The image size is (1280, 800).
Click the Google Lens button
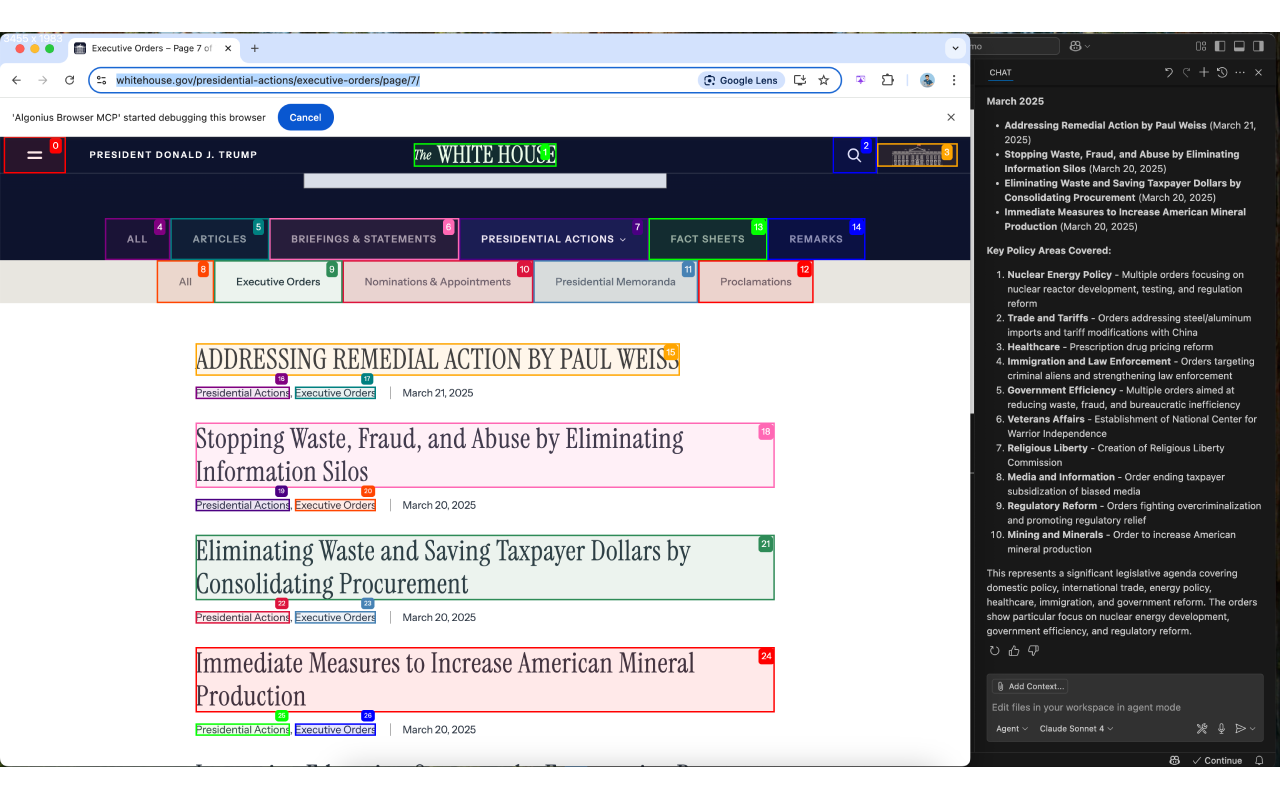coord(741,80)
